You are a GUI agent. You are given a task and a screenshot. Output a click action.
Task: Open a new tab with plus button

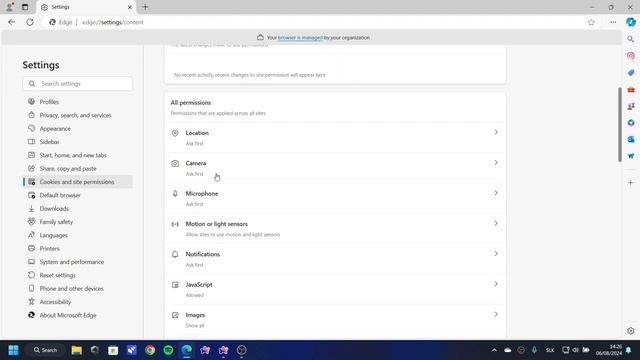coord(145,7)
